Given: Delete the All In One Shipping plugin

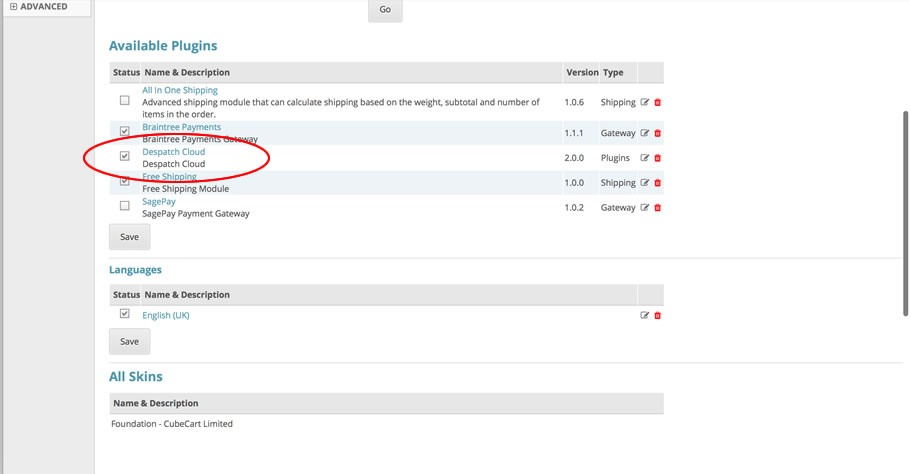Looking at the screenshot, I should tap(658, 102).
